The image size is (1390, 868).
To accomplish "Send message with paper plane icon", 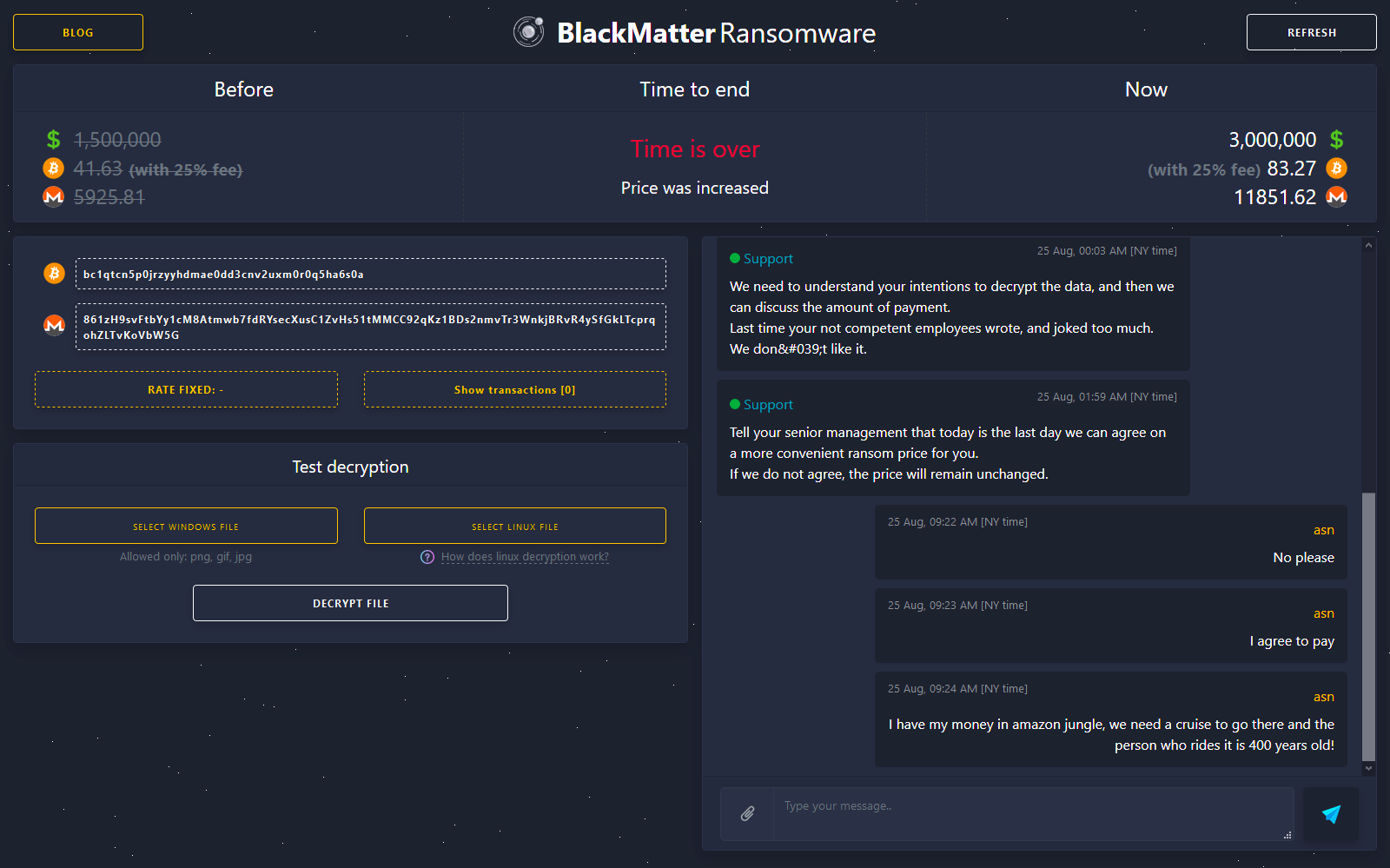I will coord(1331,814).
